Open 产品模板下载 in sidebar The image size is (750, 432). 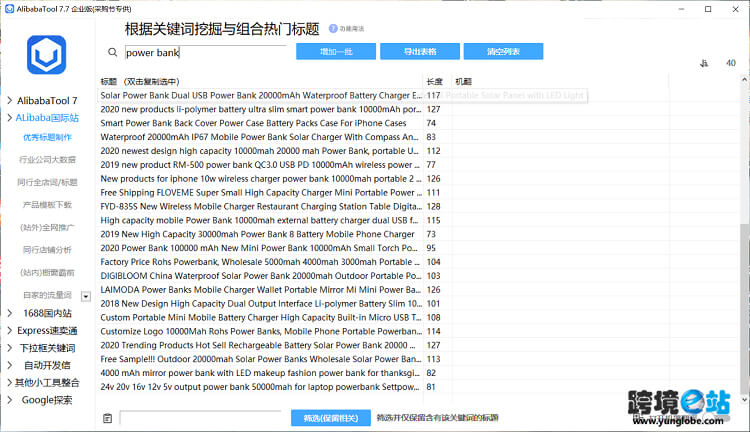[47, 205]
